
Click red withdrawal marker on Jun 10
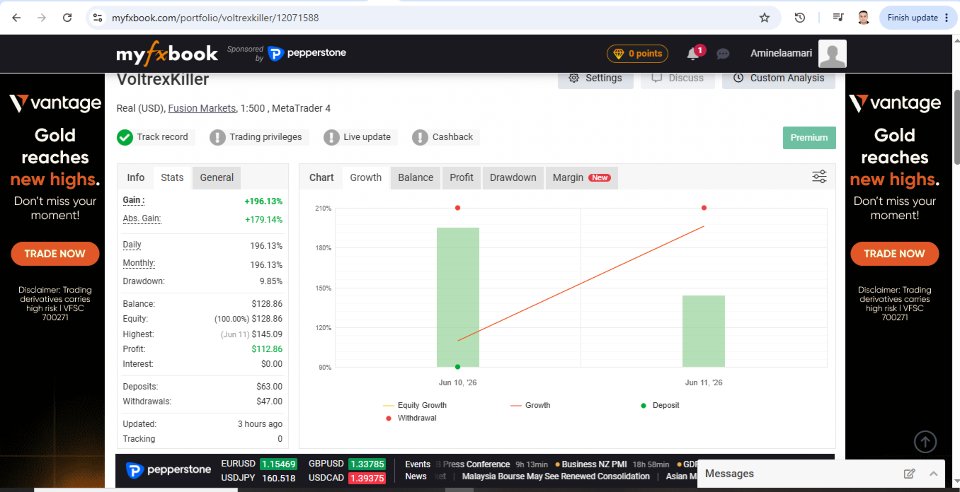click(x=457, y=208)
